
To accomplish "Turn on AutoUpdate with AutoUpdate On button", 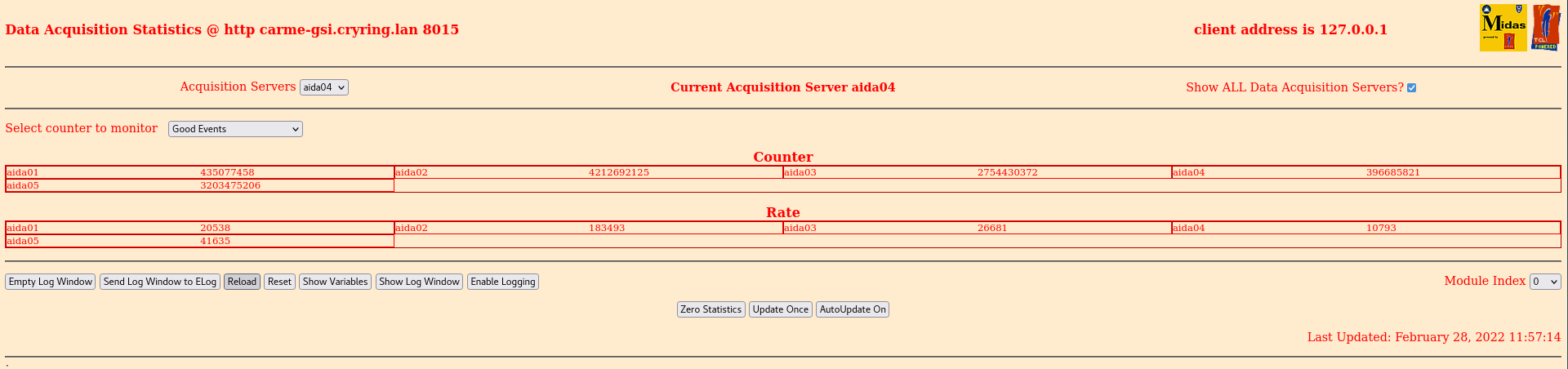I will (x=853, y=309).
